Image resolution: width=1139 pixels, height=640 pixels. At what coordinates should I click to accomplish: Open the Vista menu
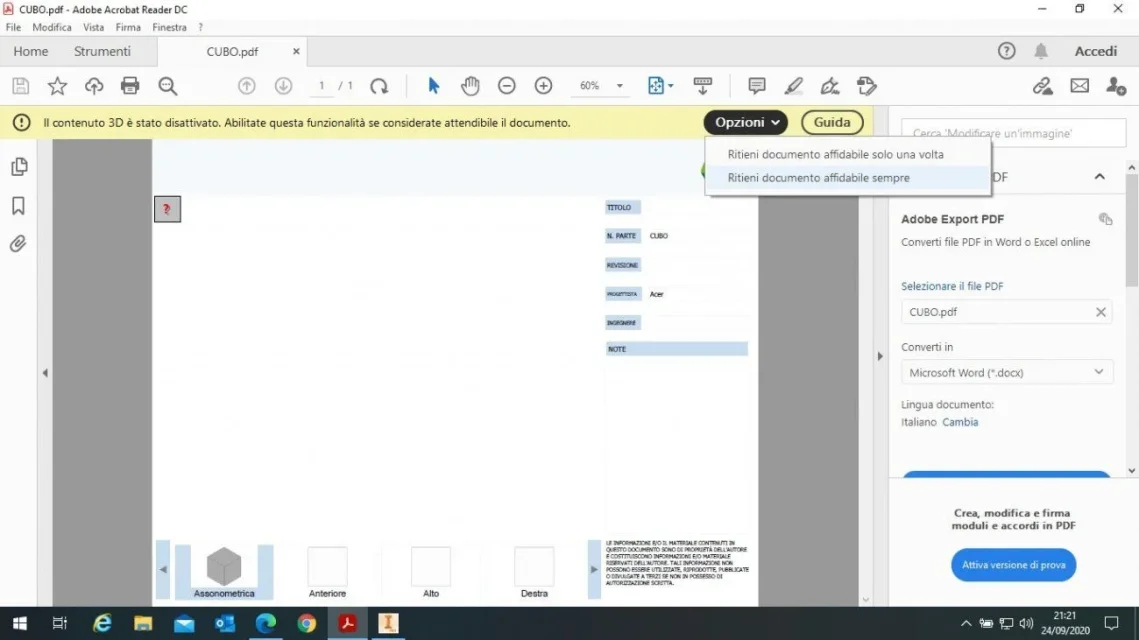[93, 27]
